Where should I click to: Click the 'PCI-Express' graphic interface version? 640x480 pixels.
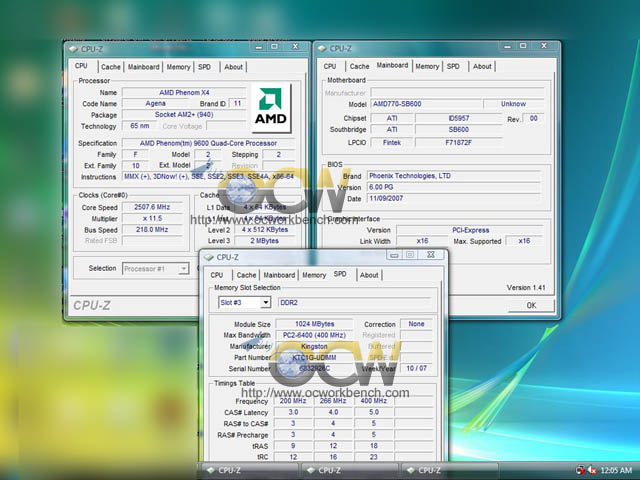pos(470,230)
